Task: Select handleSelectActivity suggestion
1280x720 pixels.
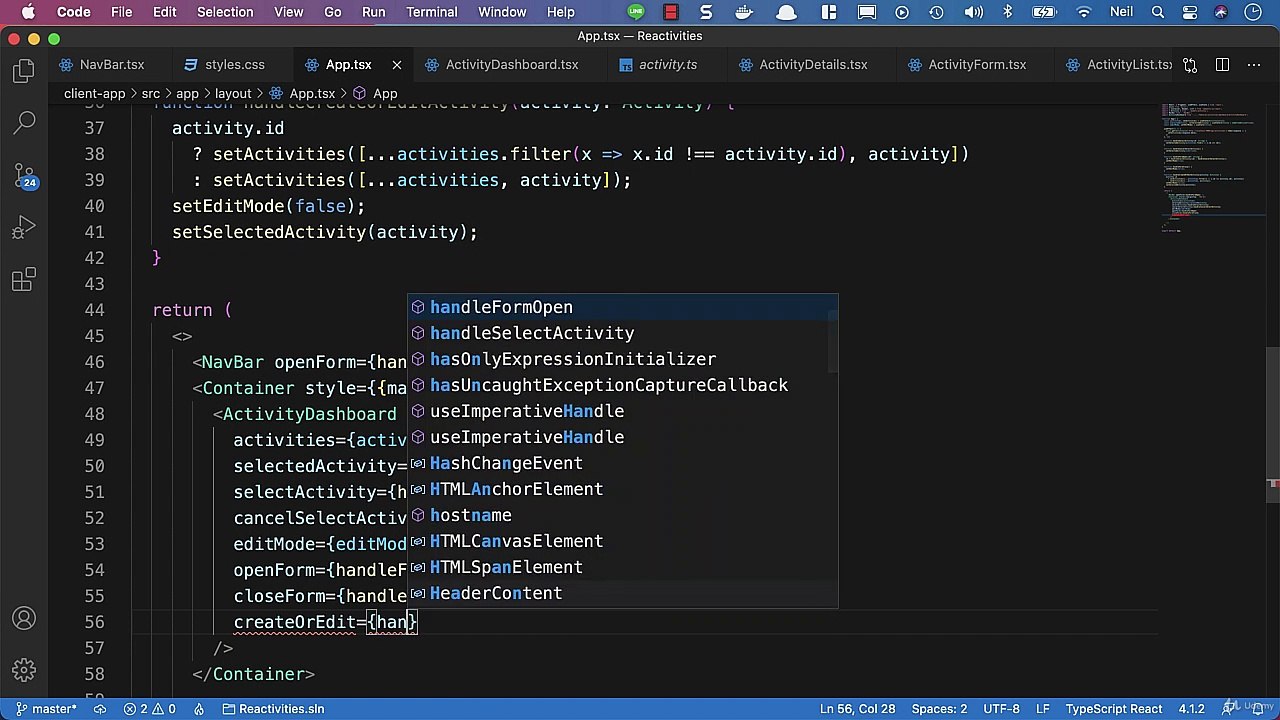Action: click(622, 333)
